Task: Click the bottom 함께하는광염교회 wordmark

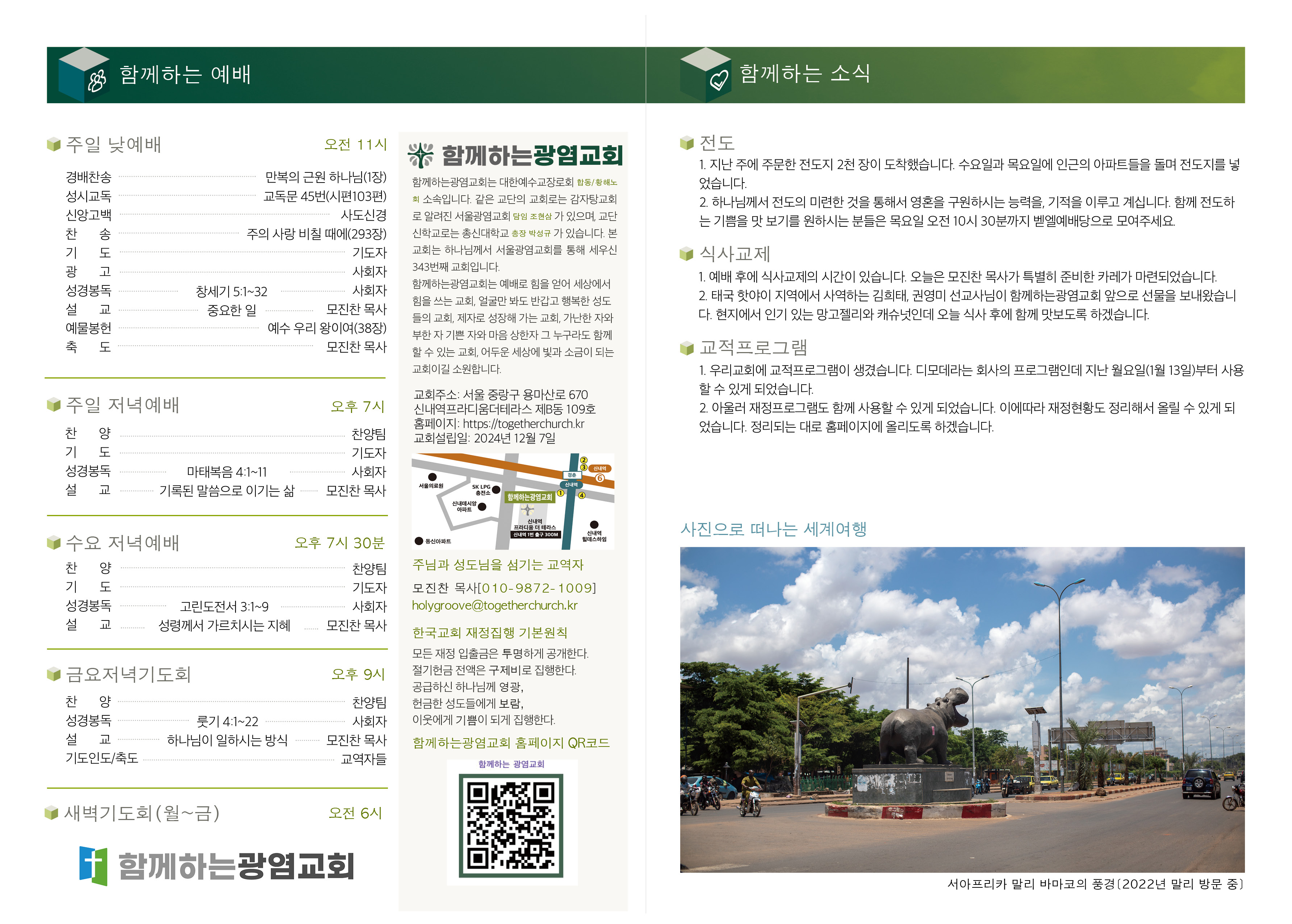Action: (236, 866)
